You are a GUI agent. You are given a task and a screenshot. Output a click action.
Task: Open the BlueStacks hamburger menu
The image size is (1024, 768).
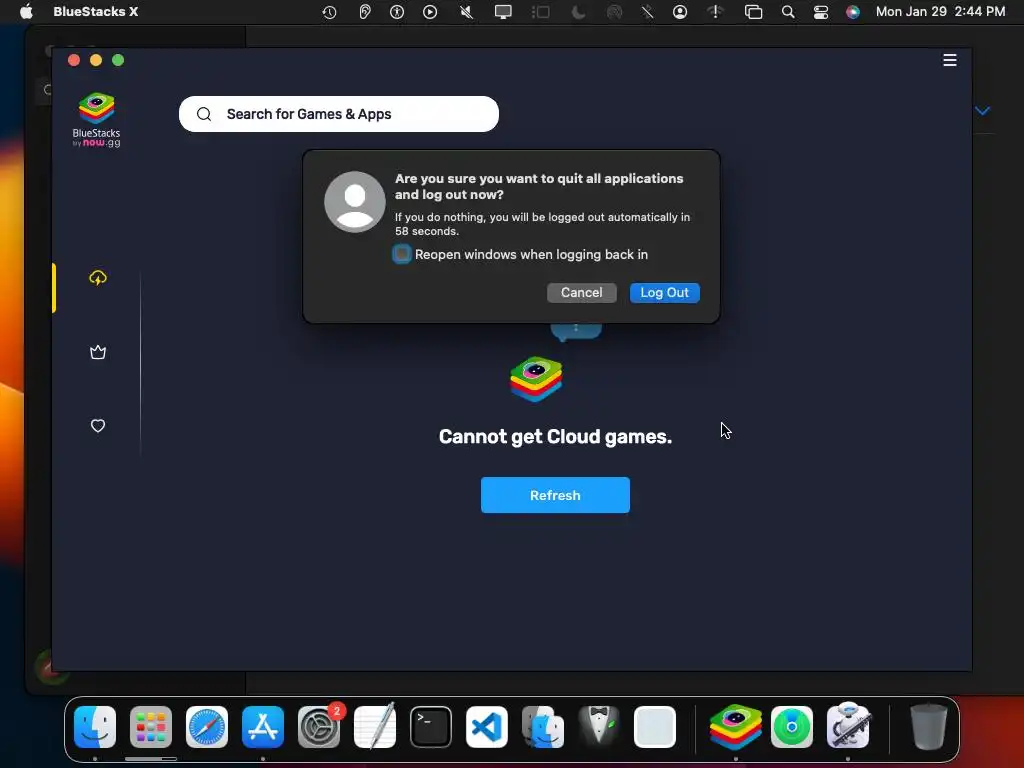pos(950,60)
